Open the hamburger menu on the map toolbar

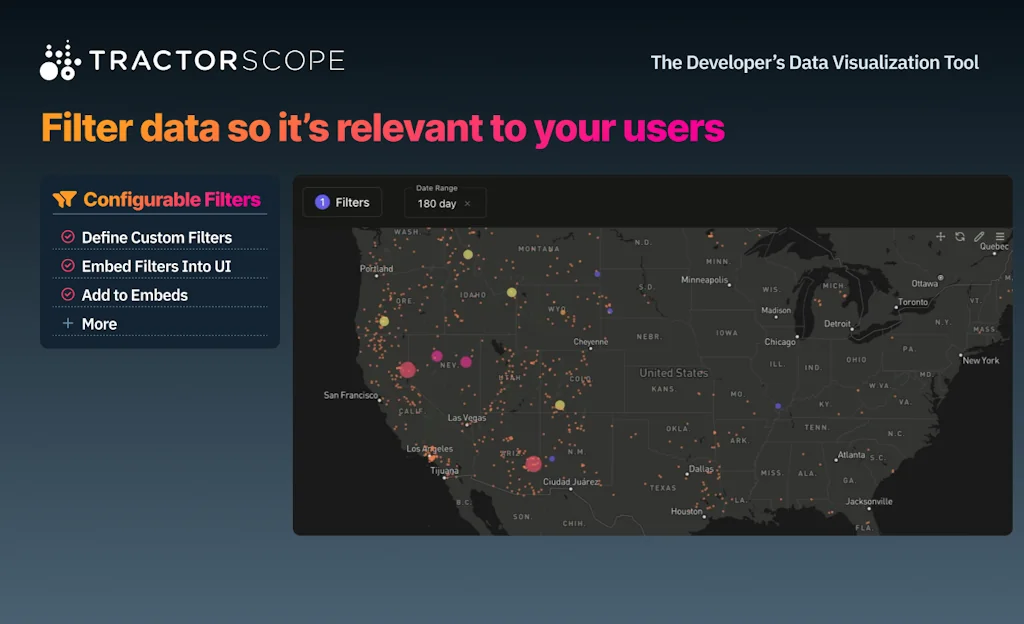[999, 237]
